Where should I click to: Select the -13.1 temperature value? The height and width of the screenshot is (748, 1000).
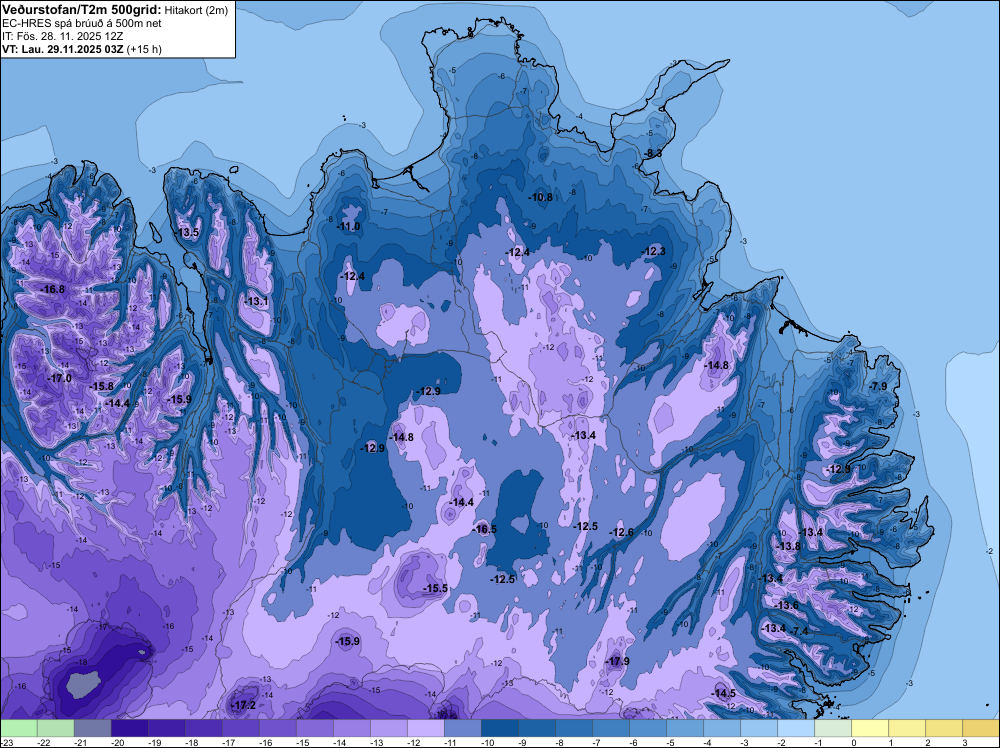tap(257, 302)
